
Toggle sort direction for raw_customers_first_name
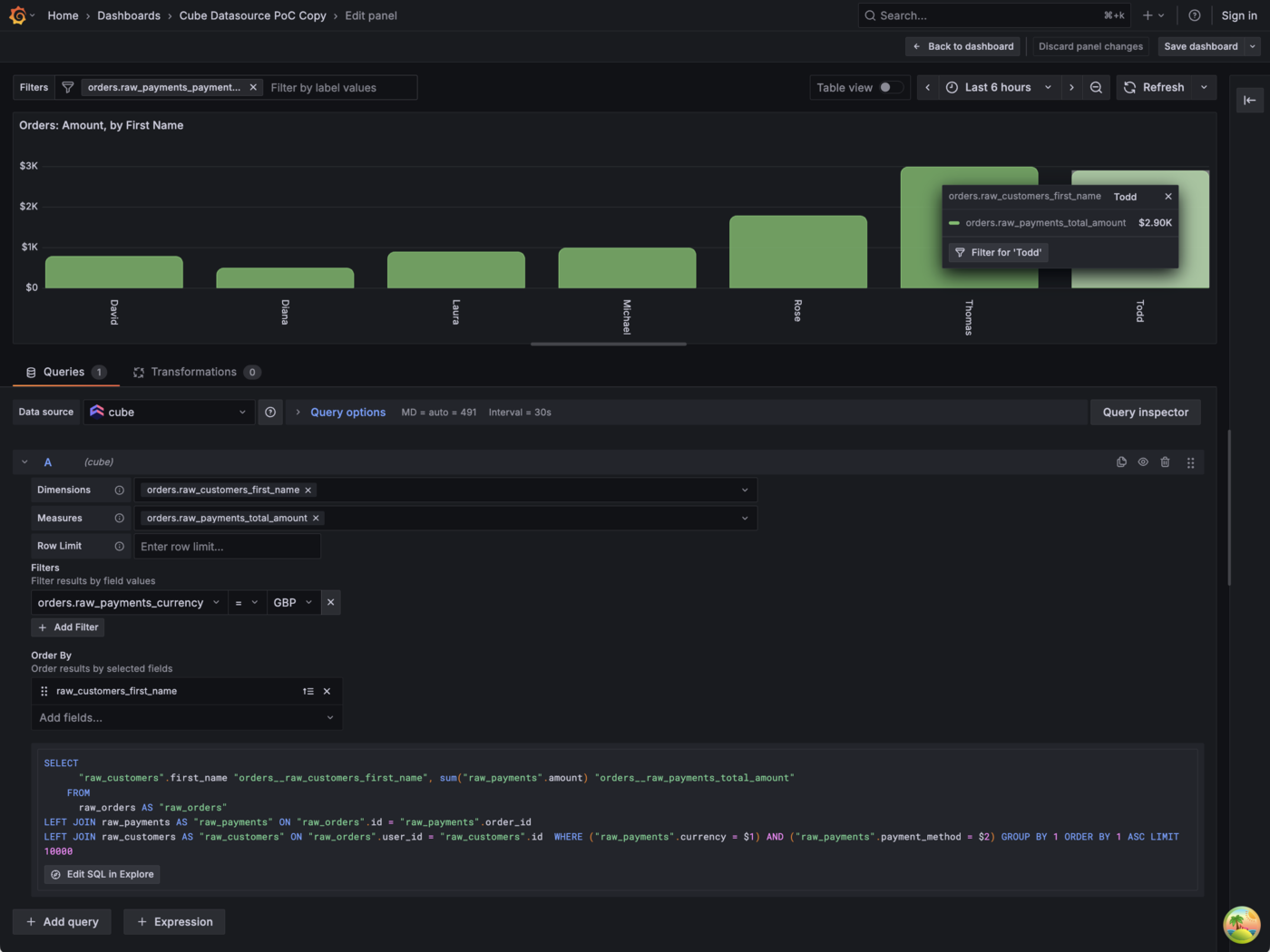308,692
